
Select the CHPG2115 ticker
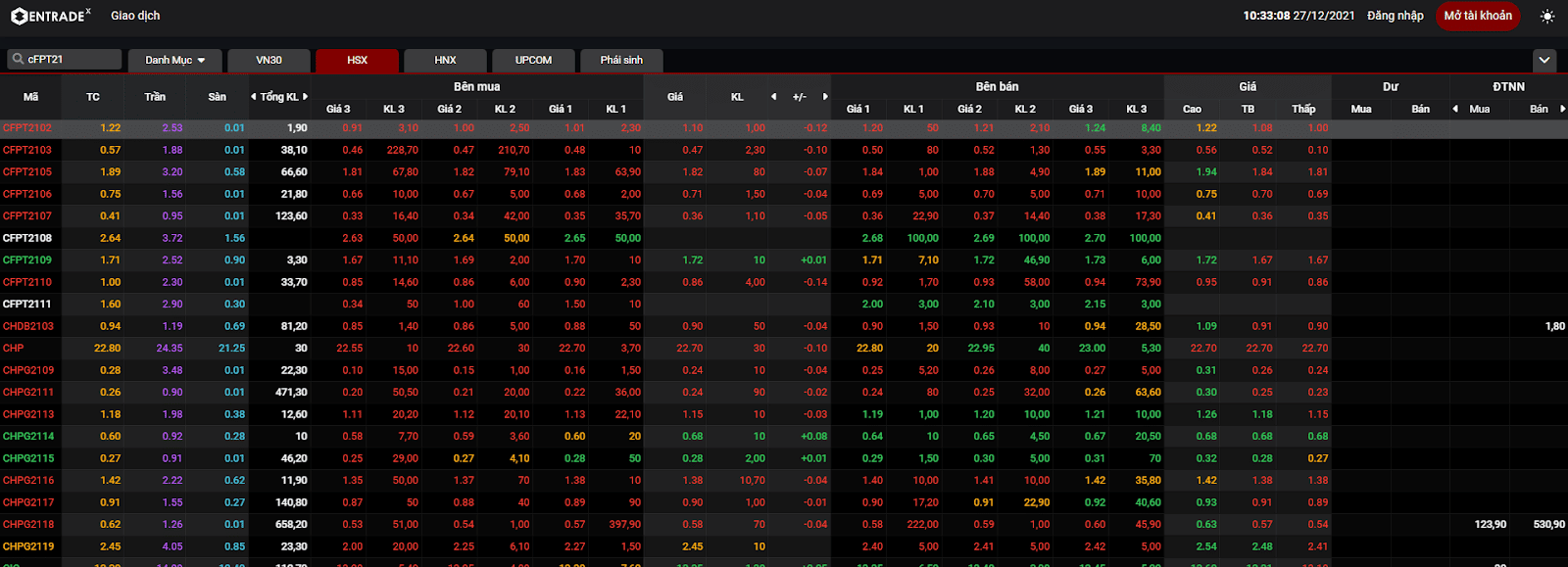point(28,458)
